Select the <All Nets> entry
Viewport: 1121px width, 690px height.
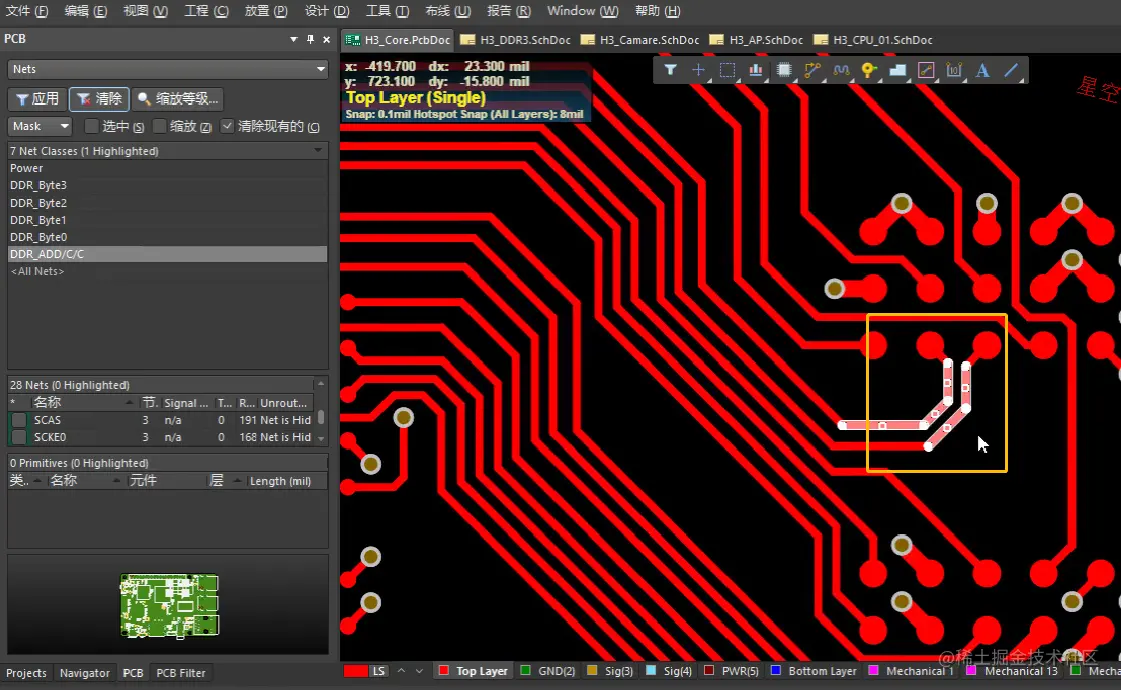[167, 271]
